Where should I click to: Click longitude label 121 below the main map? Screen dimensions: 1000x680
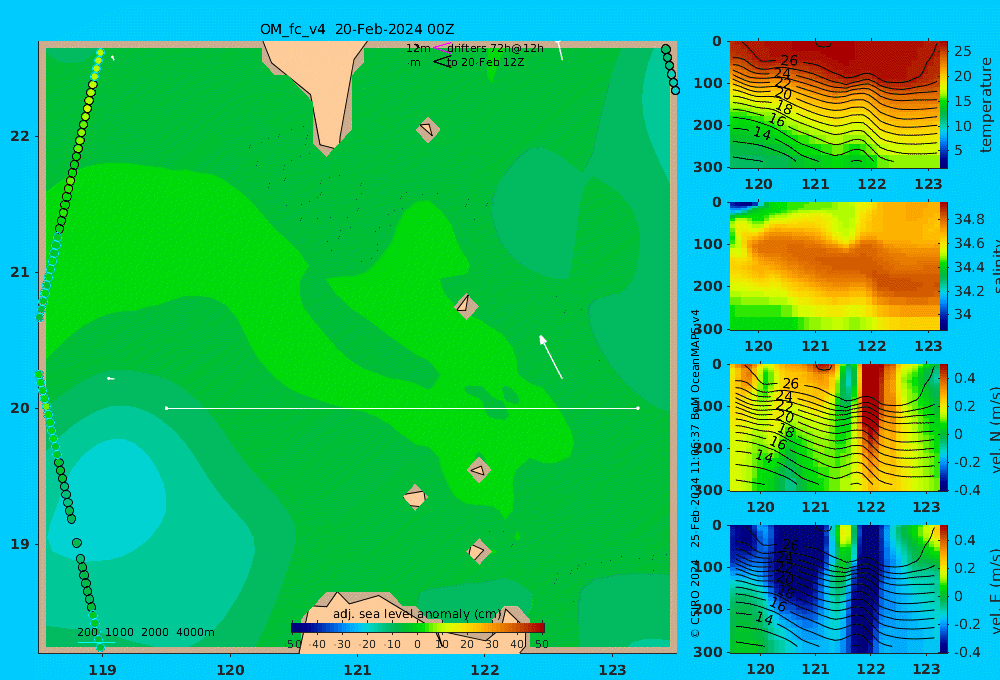tap(358, 670)
